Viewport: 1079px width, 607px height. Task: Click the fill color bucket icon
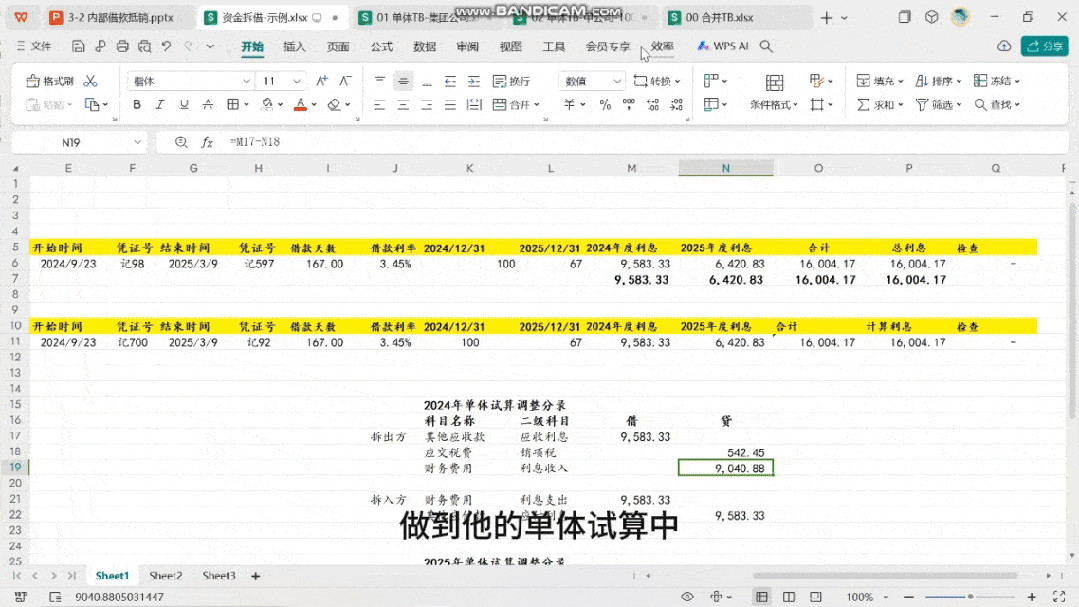(x=267, y=105)
